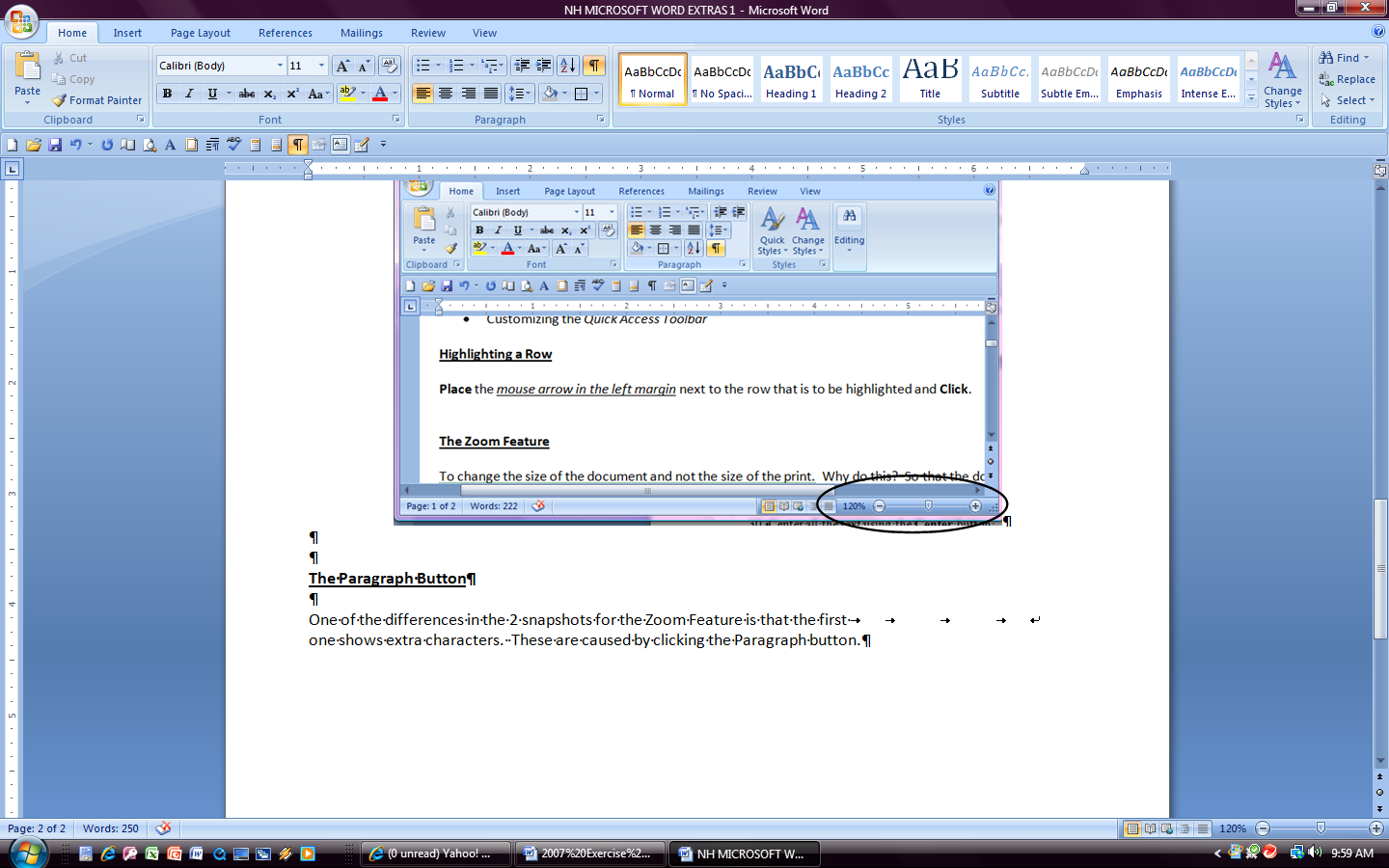Open the Change Case dropdown
This screenshot has width=1389, height=868.
318,94
